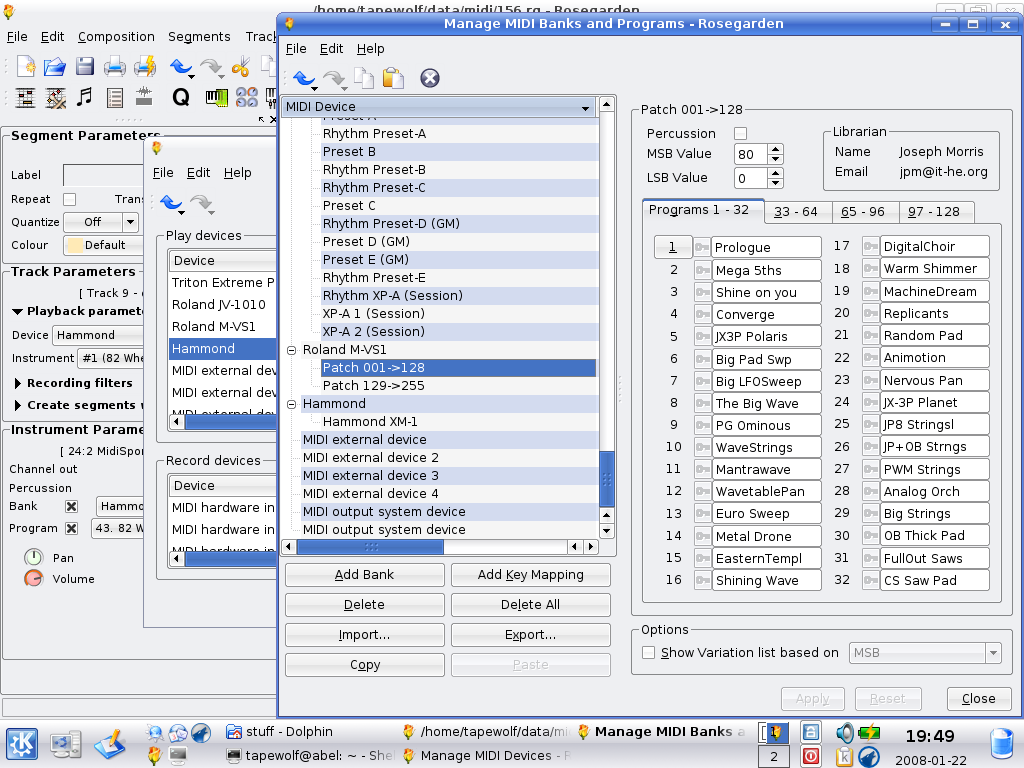Toggle the Repeat checkbox in Segment Parameters
This screenshot has height=768, width=1024.
[x=70, y=199]
